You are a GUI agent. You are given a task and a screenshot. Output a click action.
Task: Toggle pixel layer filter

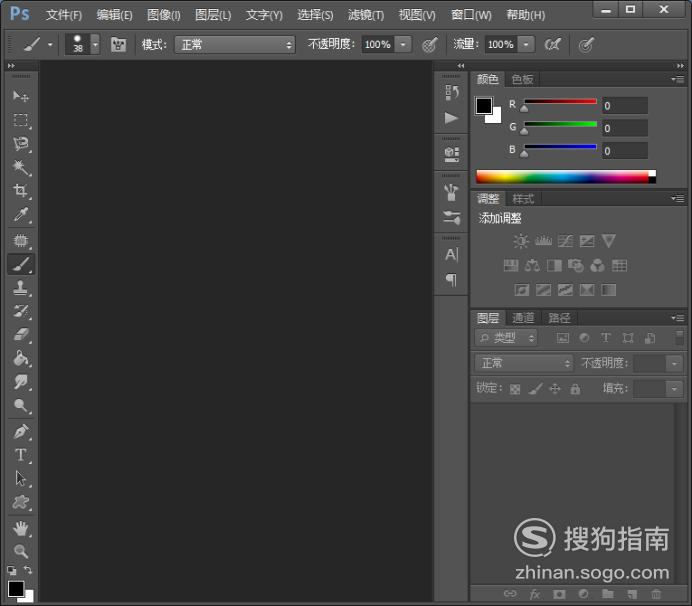[562, 338]
